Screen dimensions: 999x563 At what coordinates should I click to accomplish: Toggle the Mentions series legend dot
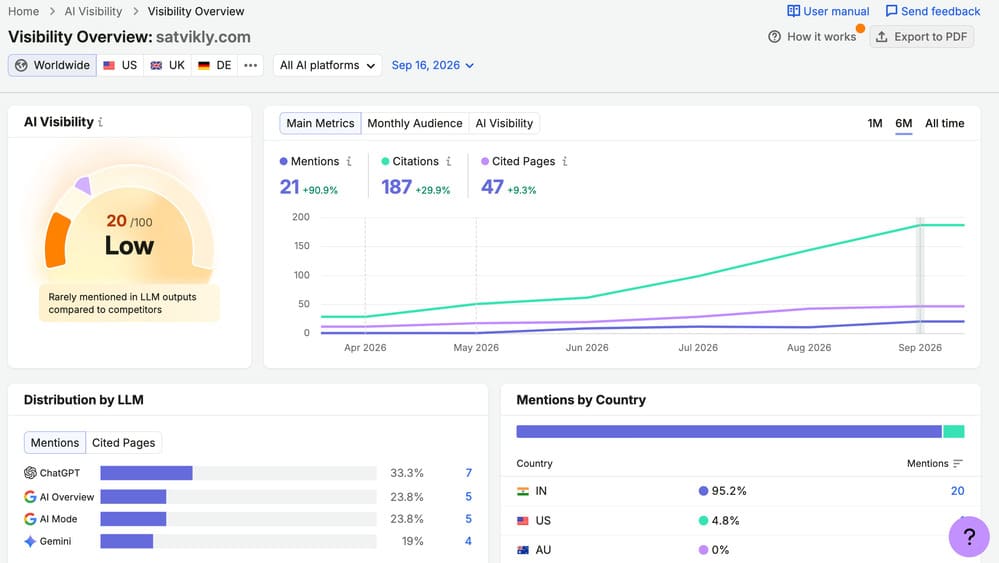pyautogui.click(x=284, y=161)
